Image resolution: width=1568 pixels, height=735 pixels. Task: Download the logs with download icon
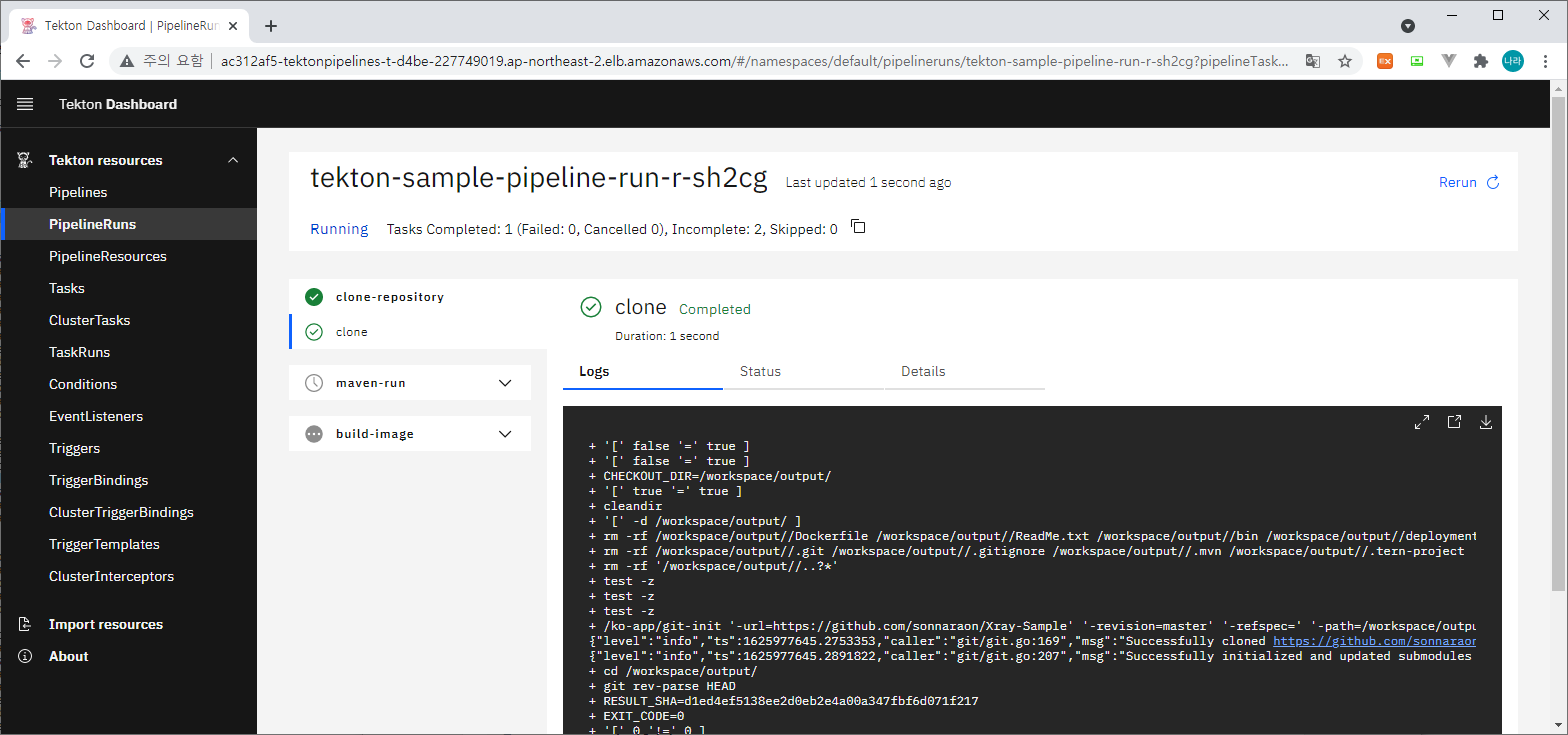coord(1486,422)
